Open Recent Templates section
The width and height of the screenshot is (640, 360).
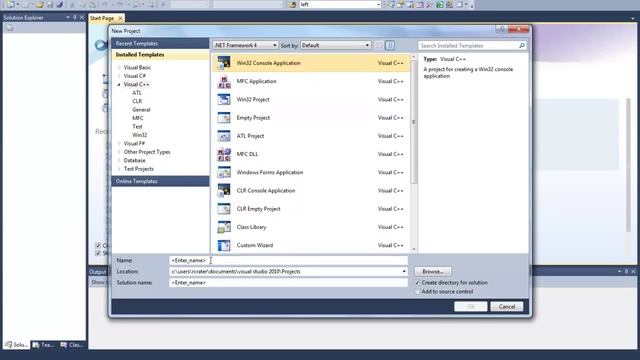[160, 43]
